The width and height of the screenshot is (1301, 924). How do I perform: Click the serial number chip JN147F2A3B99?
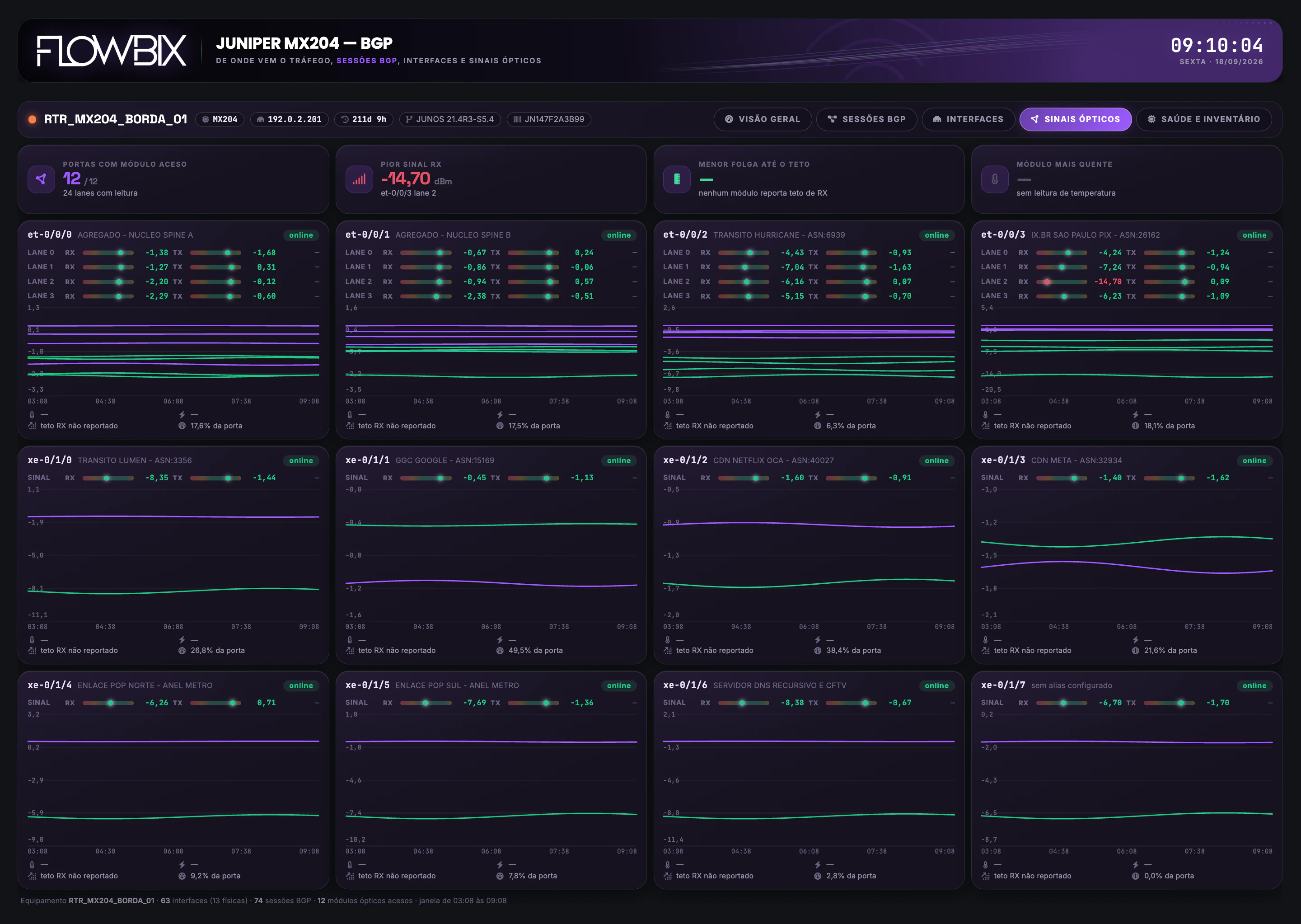tap(549, 119)
